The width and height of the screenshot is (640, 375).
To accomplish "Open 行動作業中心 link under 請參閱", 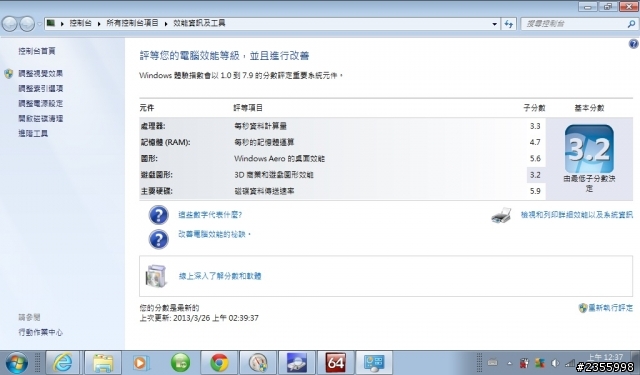I will 40,332.
